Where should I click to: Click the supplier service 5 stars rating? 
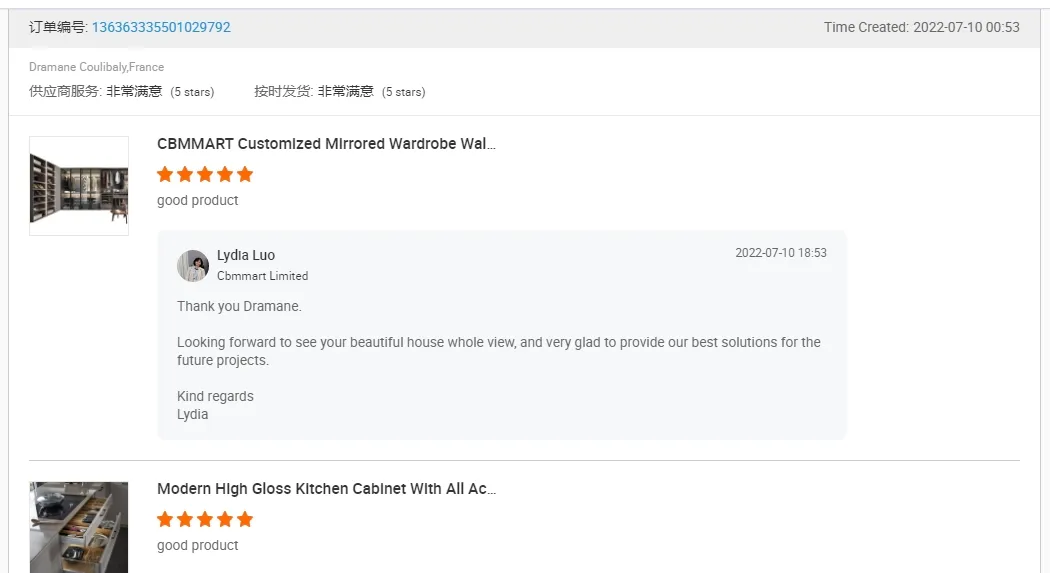[x=192, y=92]
